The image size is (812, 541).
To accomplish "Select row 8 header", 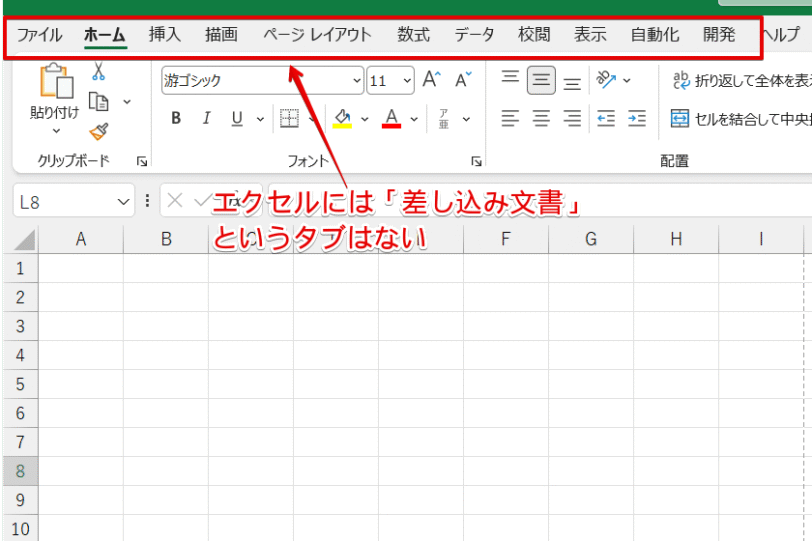I will (x=20, y=471).
